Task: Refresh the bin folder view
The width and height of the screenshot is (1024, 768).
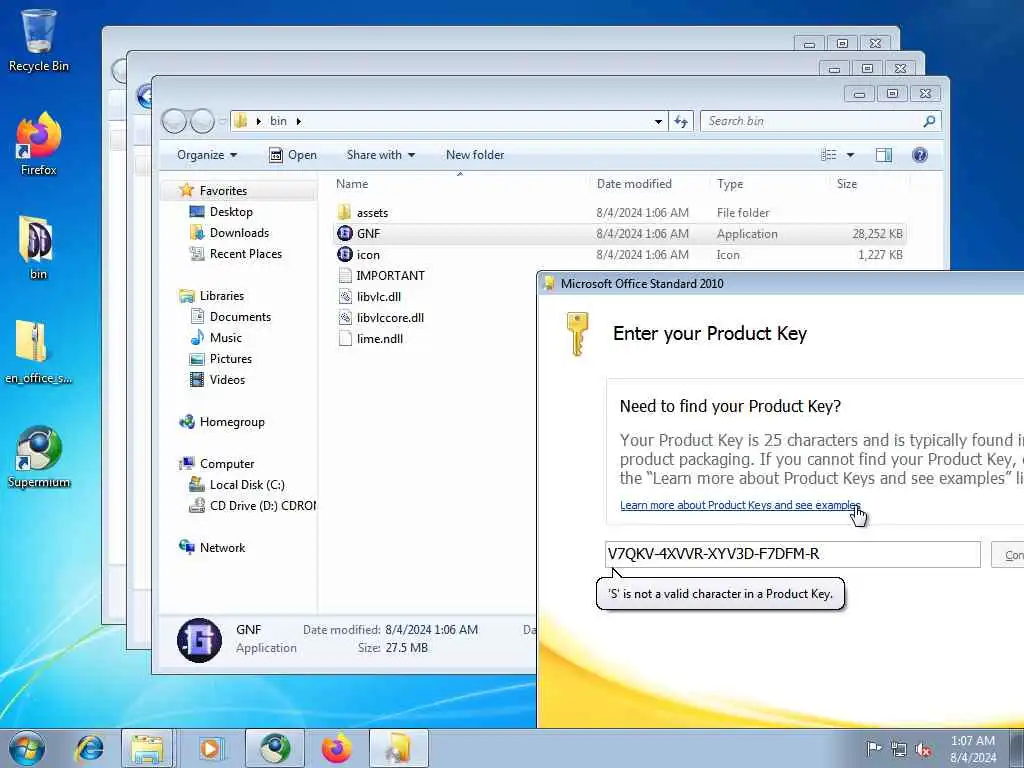Action: (681, 121)
